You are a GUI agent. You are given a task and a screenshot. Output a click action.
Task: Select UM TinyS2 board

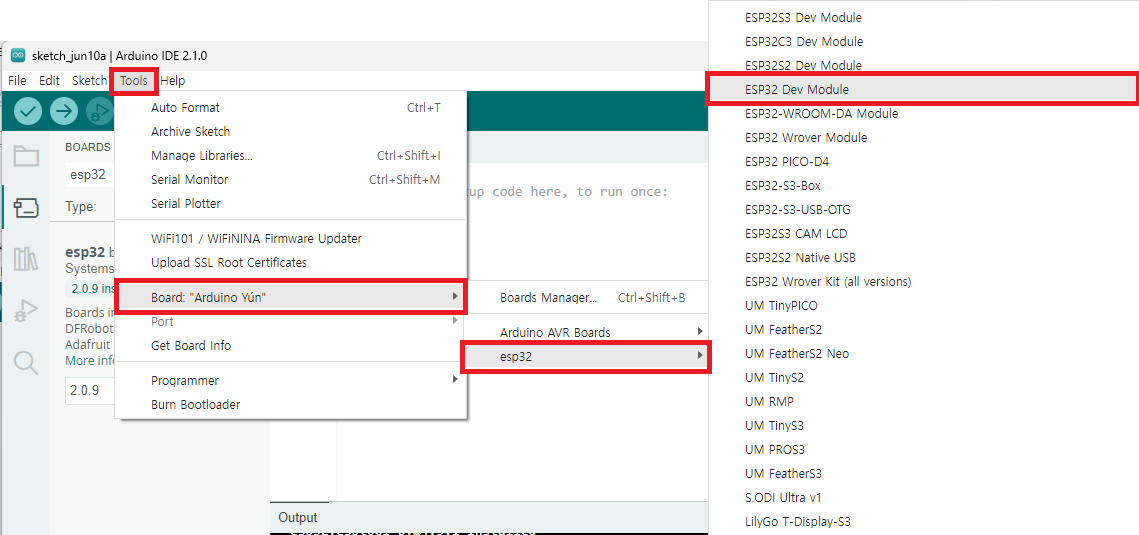[923, 377]
